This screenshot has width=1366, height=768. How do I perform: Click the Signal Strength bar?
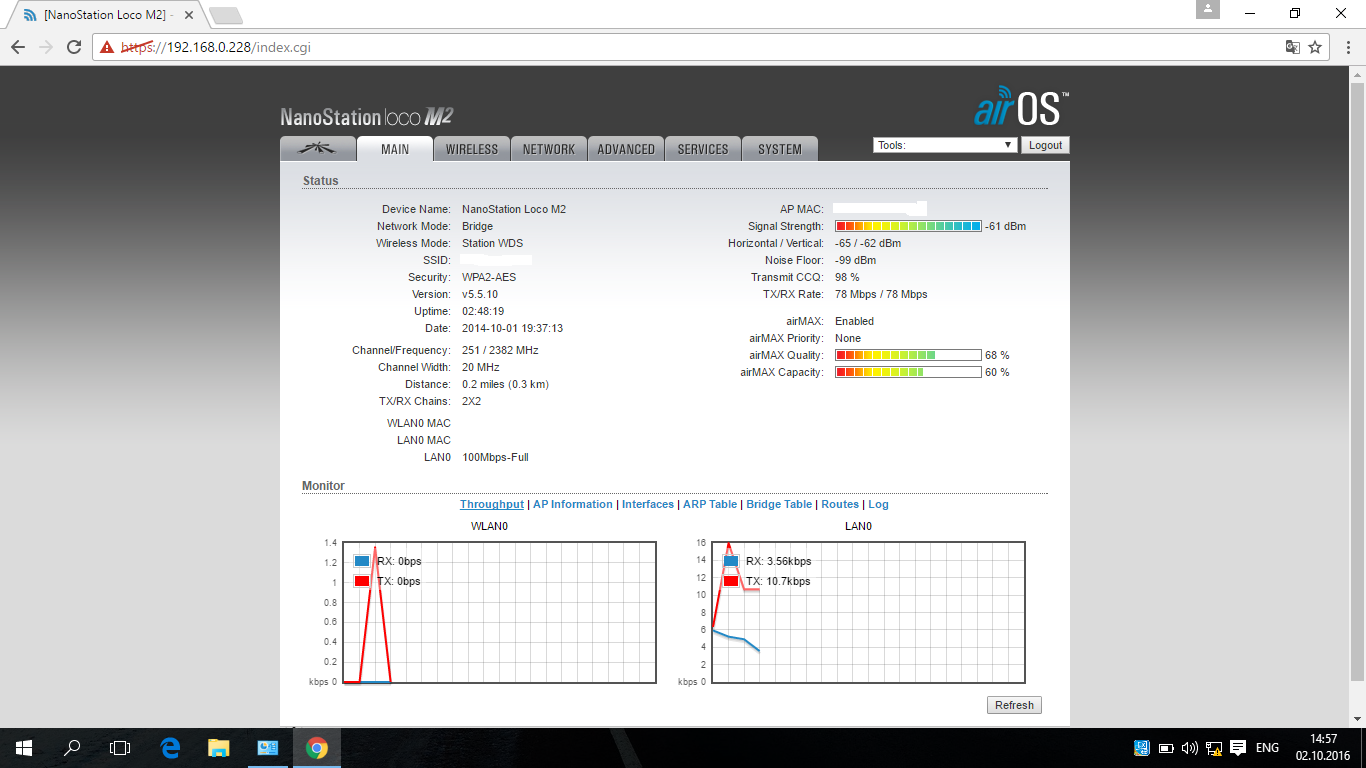click(x=908, y=226)
